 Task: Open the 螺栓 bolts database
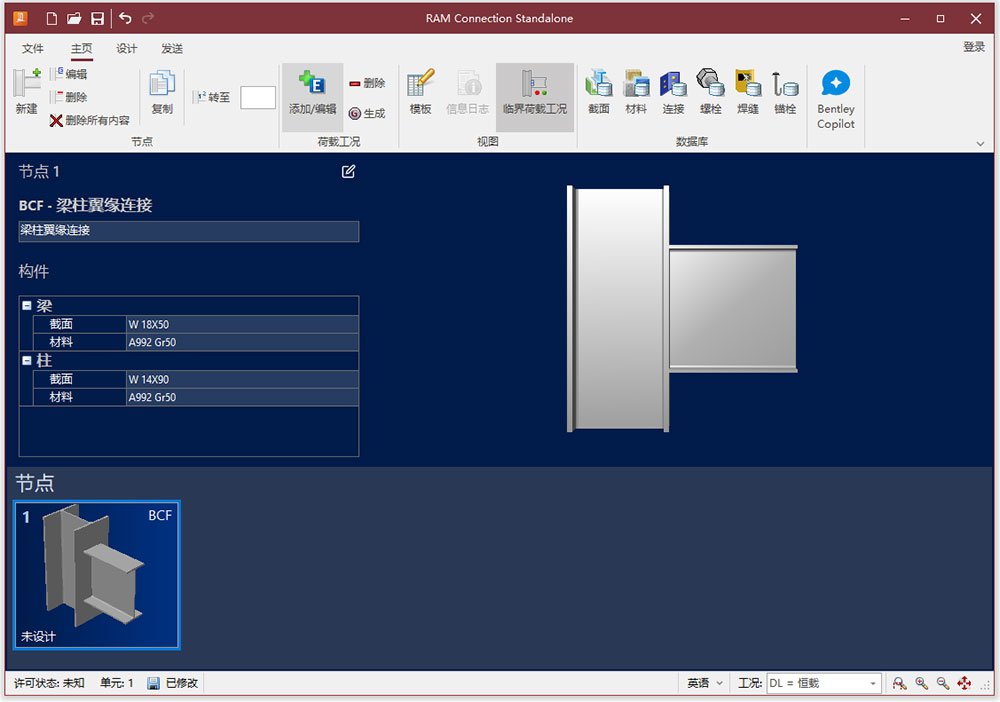710,93
